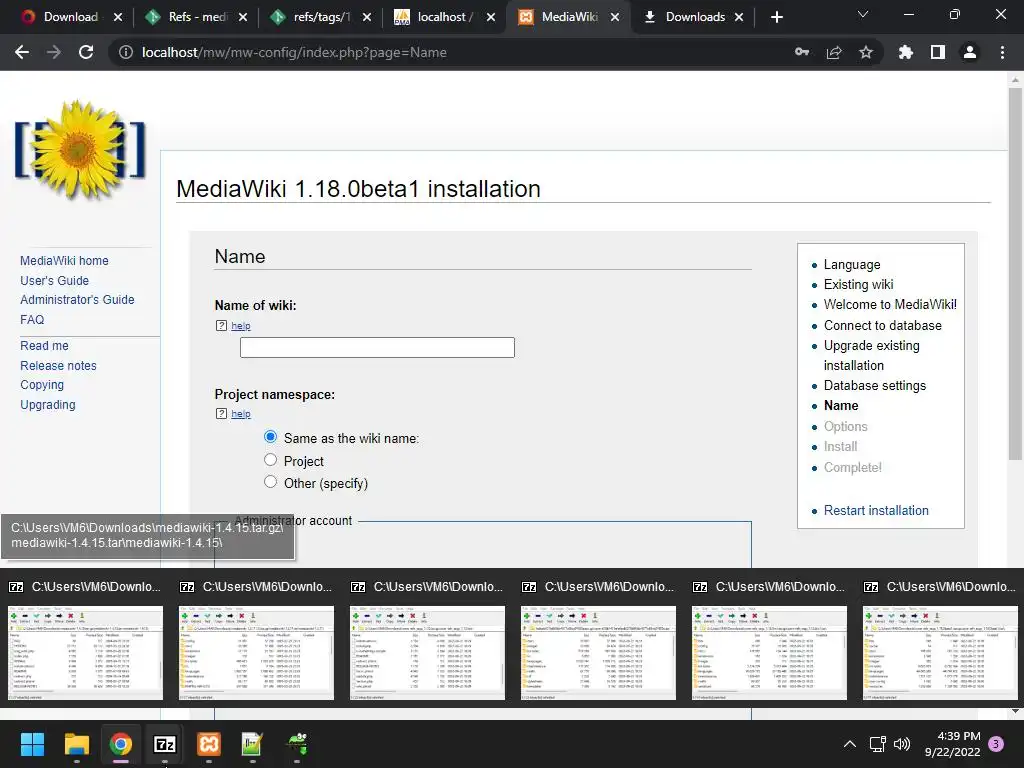The image size is (1024, 768).
Task: Select fifth 7-Zip window thumbnail
Action: (x=769, y=652)
